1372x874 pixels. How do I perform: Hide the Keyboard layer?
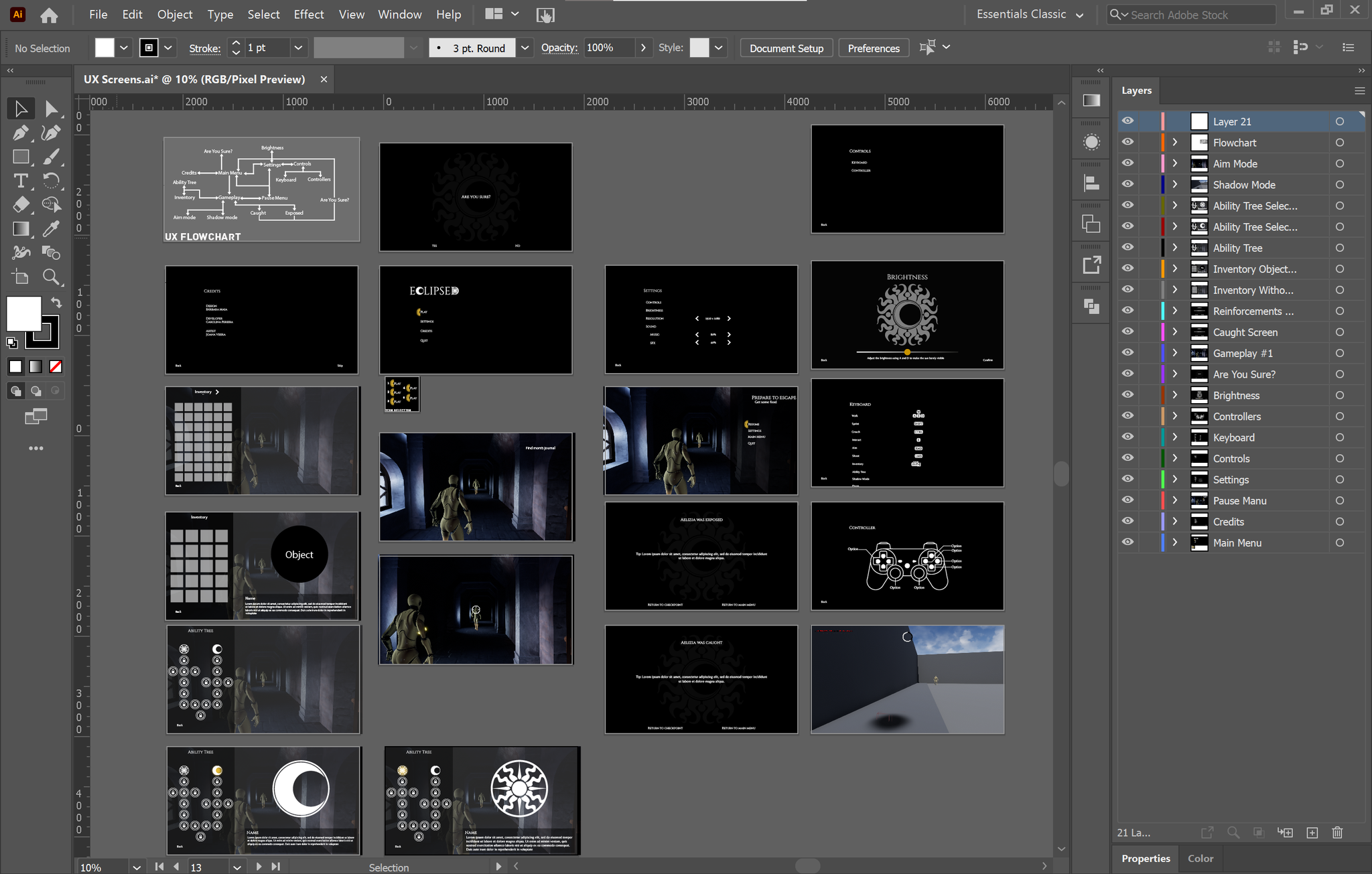[1128, 437]
